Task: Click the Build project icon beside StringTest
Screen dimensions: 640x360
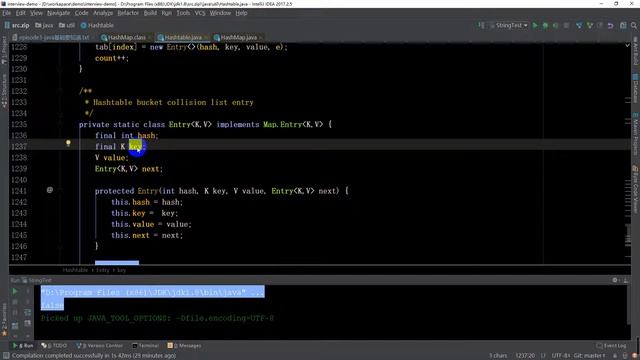Action: click(482, 25)
